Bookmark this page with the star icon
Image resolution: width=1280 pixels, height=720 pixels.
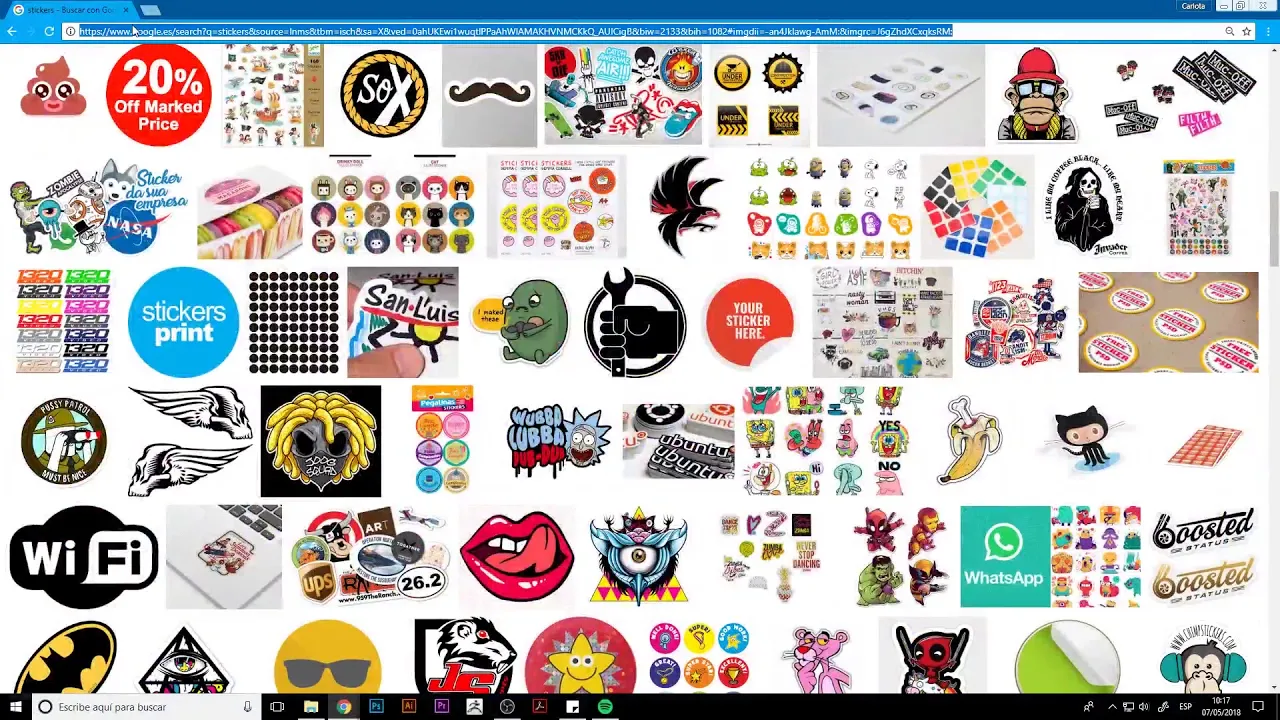point(1246,31)
